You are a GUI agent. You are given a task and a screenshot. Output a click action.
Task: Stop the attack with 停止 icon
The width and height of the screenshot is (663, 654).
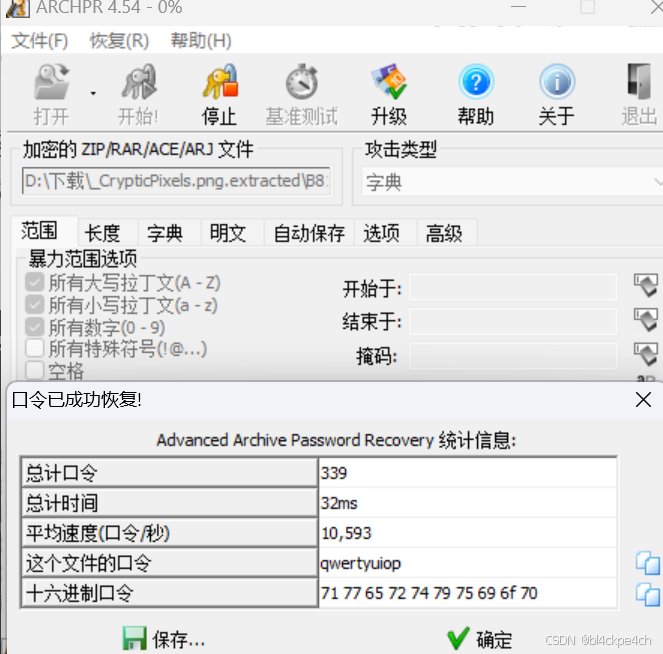coord(220,82)
